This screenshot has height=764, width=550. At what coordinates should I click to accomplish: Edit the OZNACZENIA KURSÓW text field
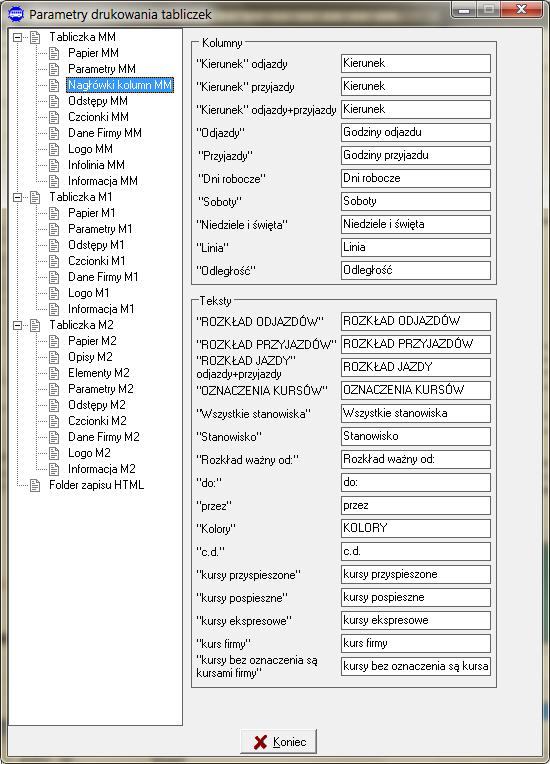(416, 390)
